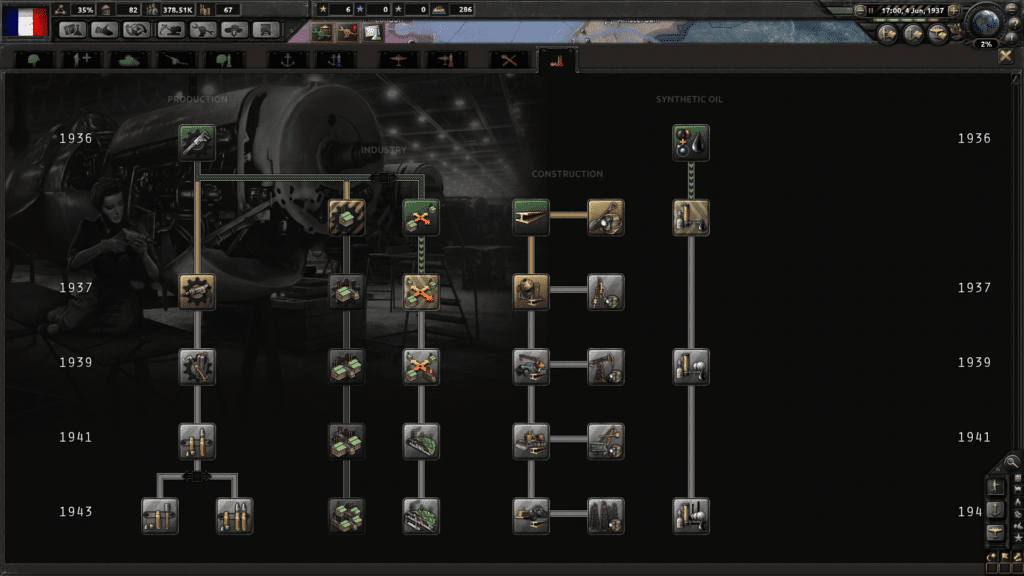Click the 1939 dispersed industry technology
The height and width of the screenshot is (576, 1024).
(x=421, y=366)
